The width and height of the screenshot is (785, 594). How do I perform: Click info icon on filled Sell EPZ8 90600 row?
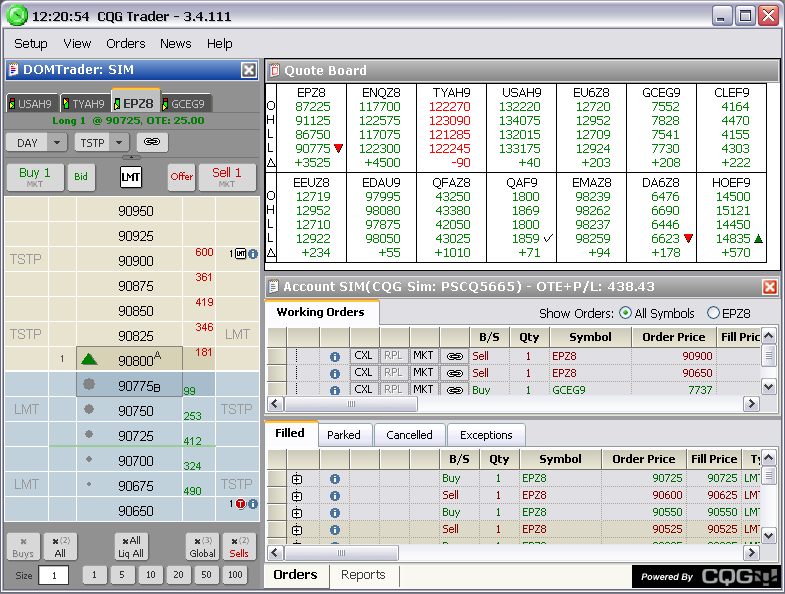(x=335, y=496)
